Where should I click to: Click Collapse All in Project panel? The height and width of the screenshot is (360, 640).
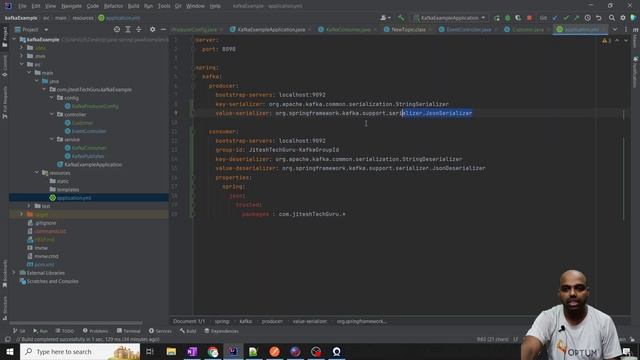point(139,29)
